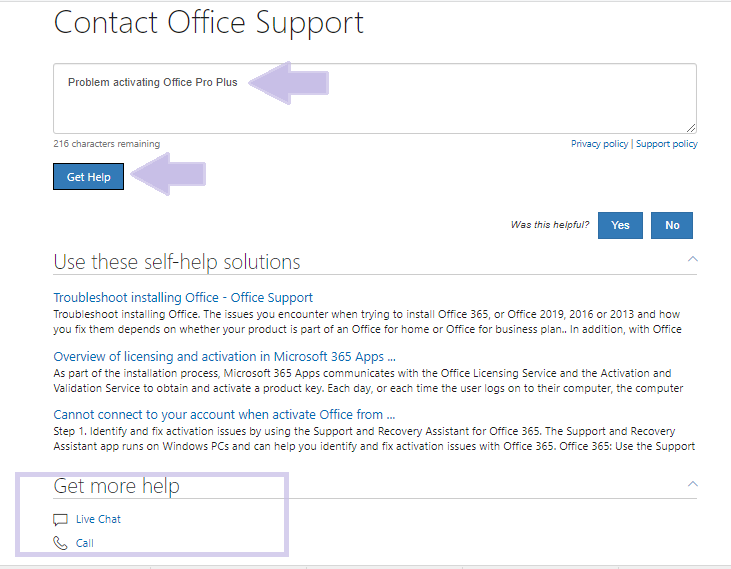Viewport: 731px width, 569px height.
Task: Click the Call phone handset icon
Action: pos(60,543)
